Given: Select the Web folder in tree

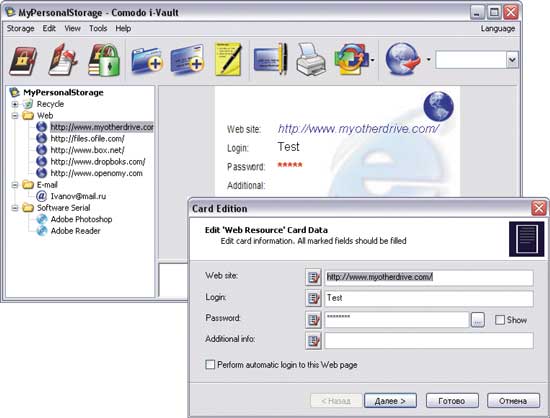Looking at the screenshot, I should tap(45, 116).
